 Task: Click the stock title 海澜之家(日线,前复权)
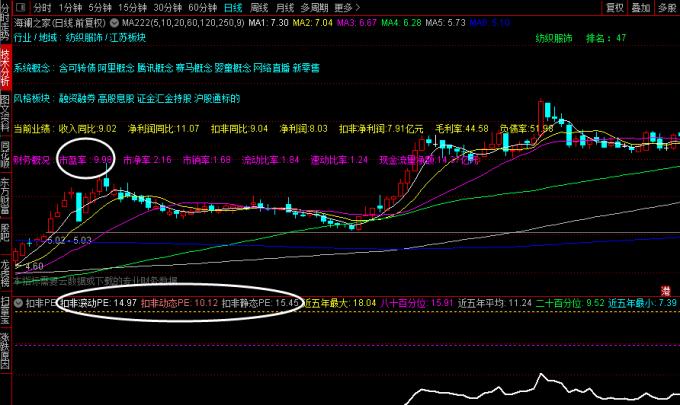(x=60, y=23)
